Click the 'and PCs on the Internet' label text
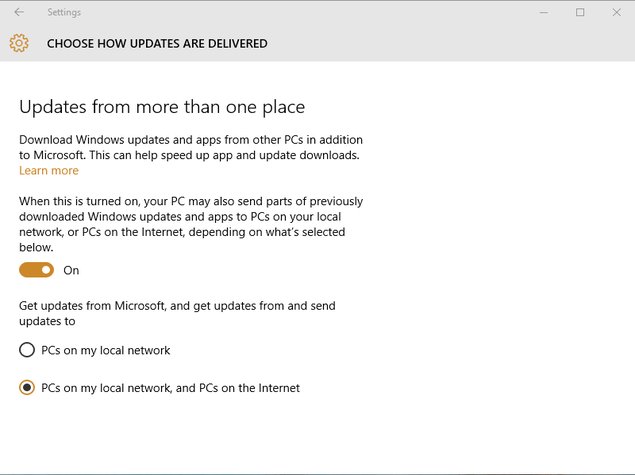The image size is (635, 475). (238, 388)
